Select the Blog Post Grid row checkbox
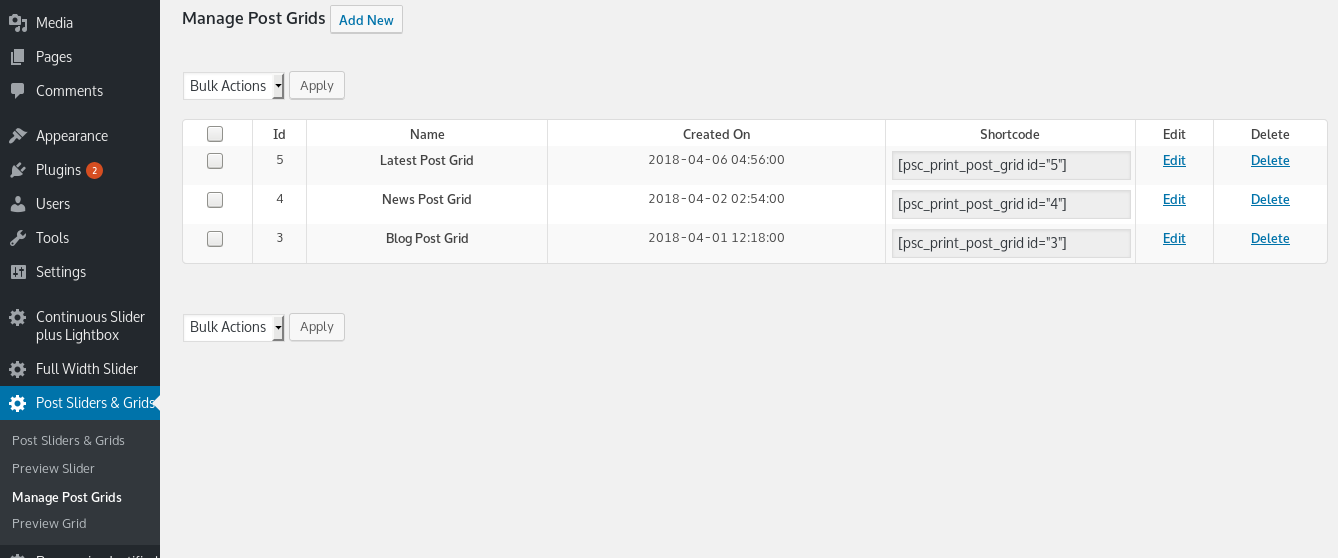The height and width of the screenshot is (558, 1338). click(x=215, y=239)
